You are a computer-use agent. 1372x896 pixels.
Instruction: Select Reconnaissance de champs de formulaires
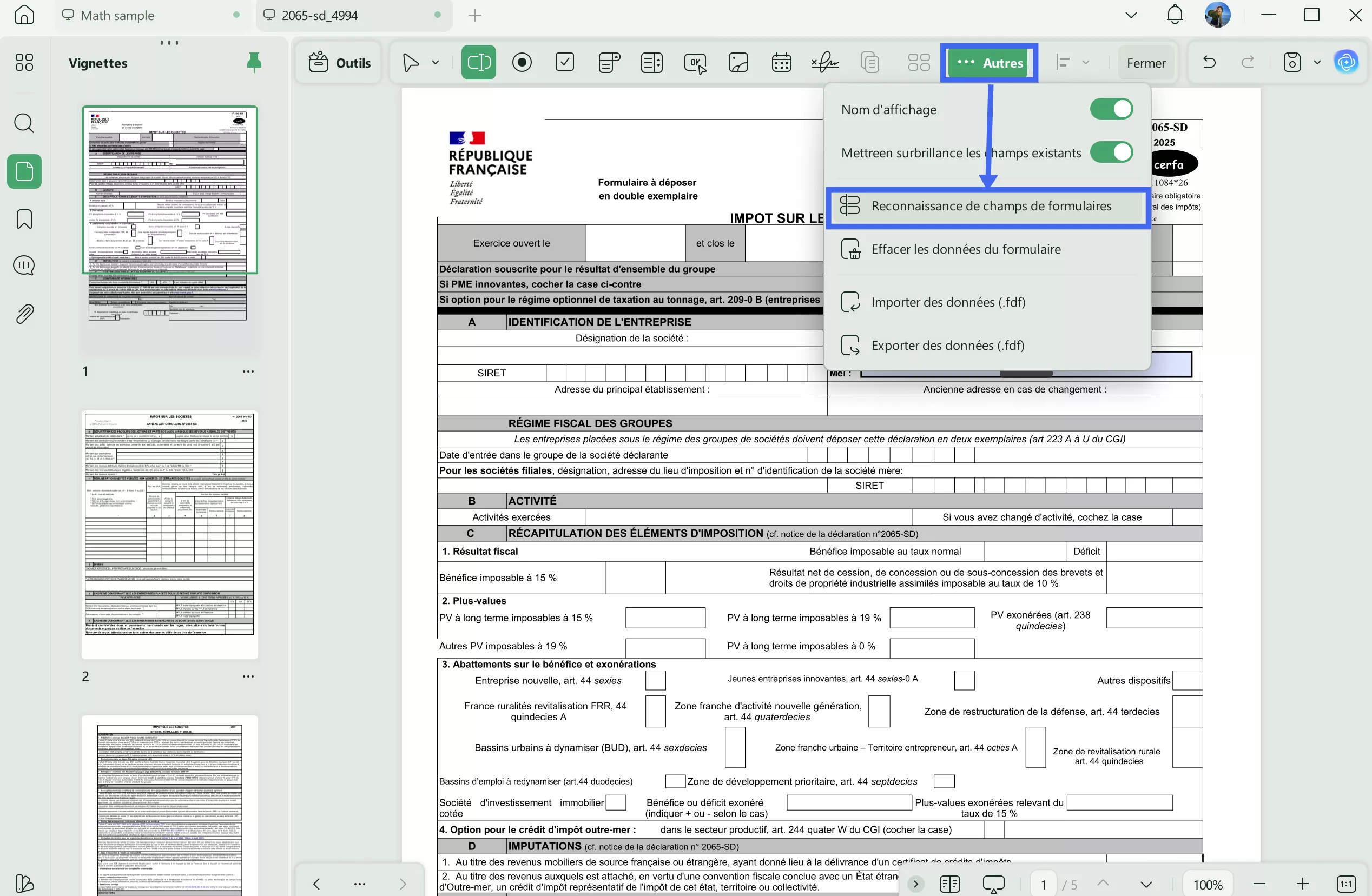pos(987,206)
